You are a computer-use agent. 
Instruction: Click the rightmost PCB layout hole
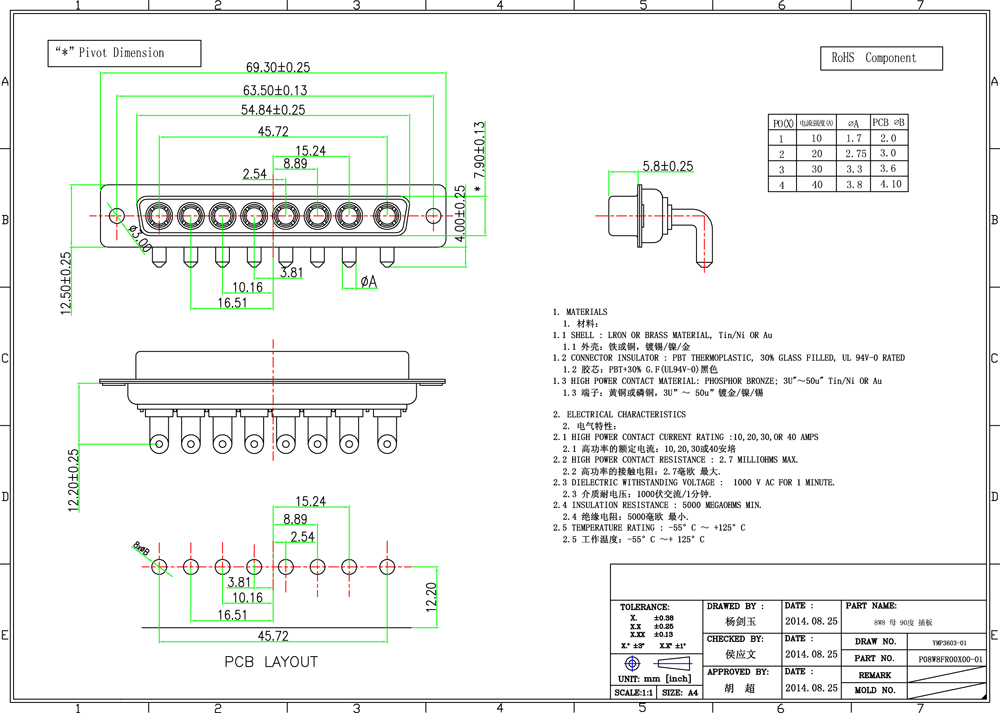tap(385, 567)
